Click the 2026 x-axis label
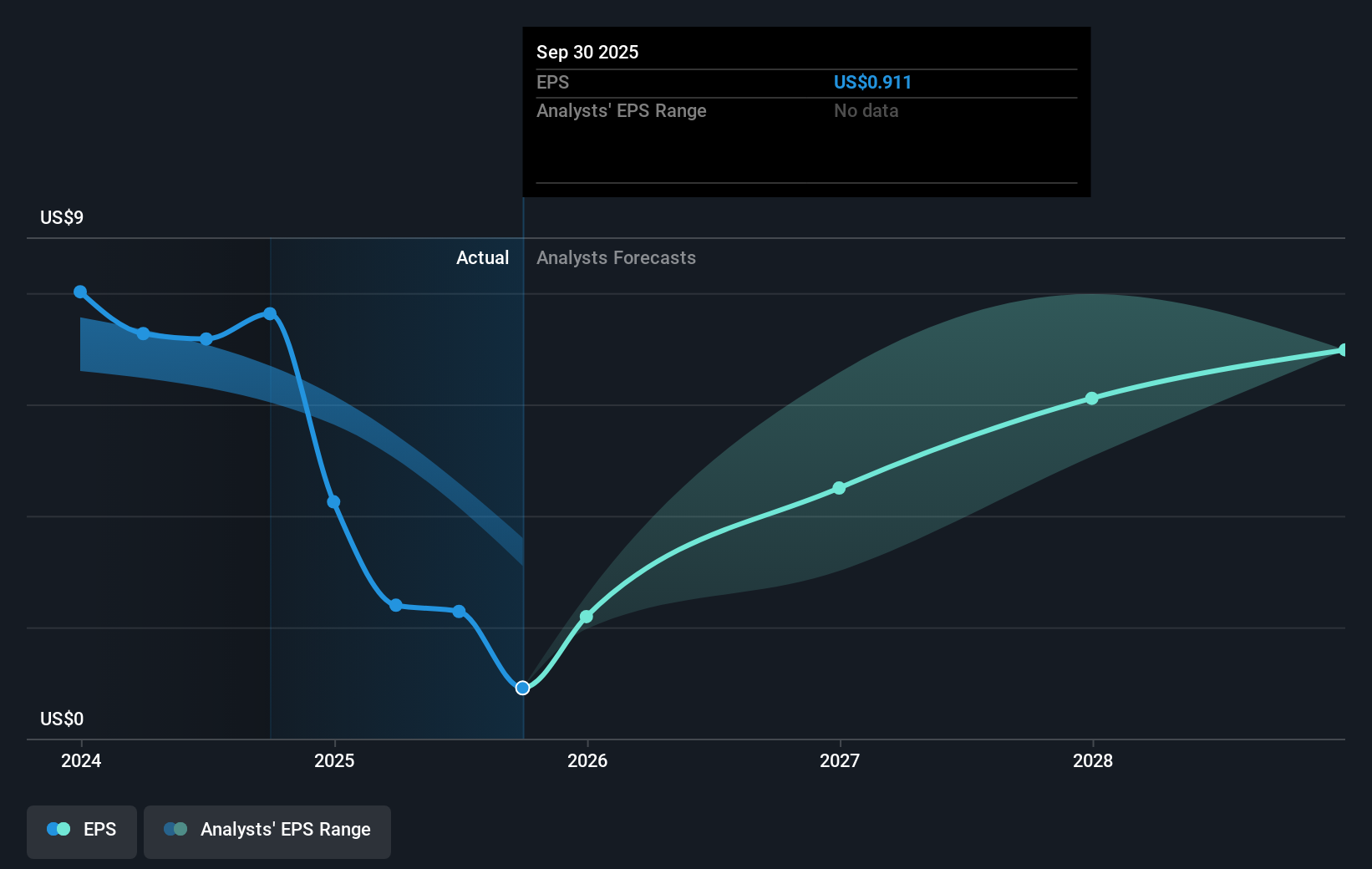Image resolution: width=1372 pixels, height=869 pixels. coord(587,760)
